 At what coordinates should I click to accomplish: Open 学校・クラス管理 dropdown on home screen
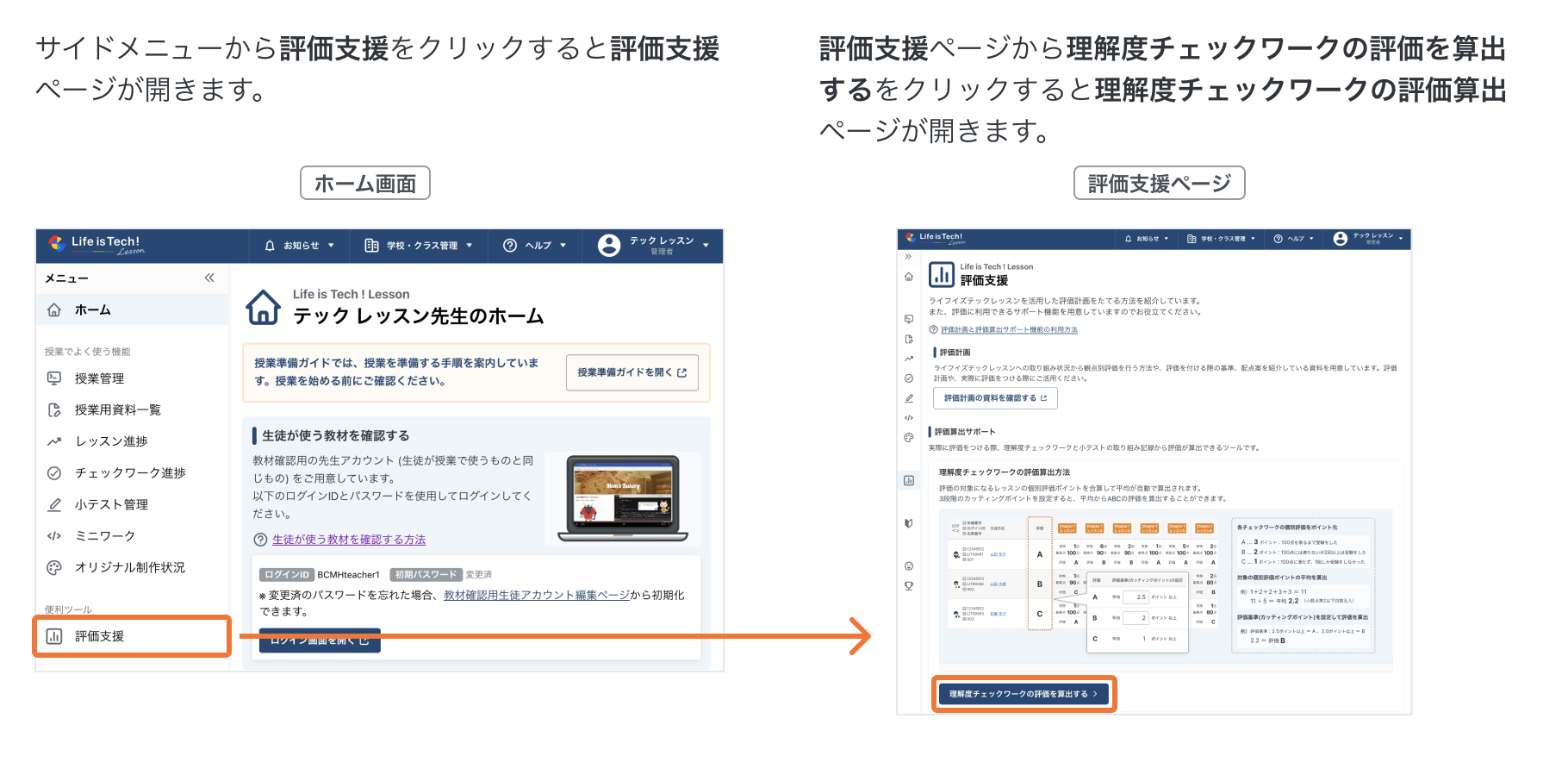click(419, 246)
